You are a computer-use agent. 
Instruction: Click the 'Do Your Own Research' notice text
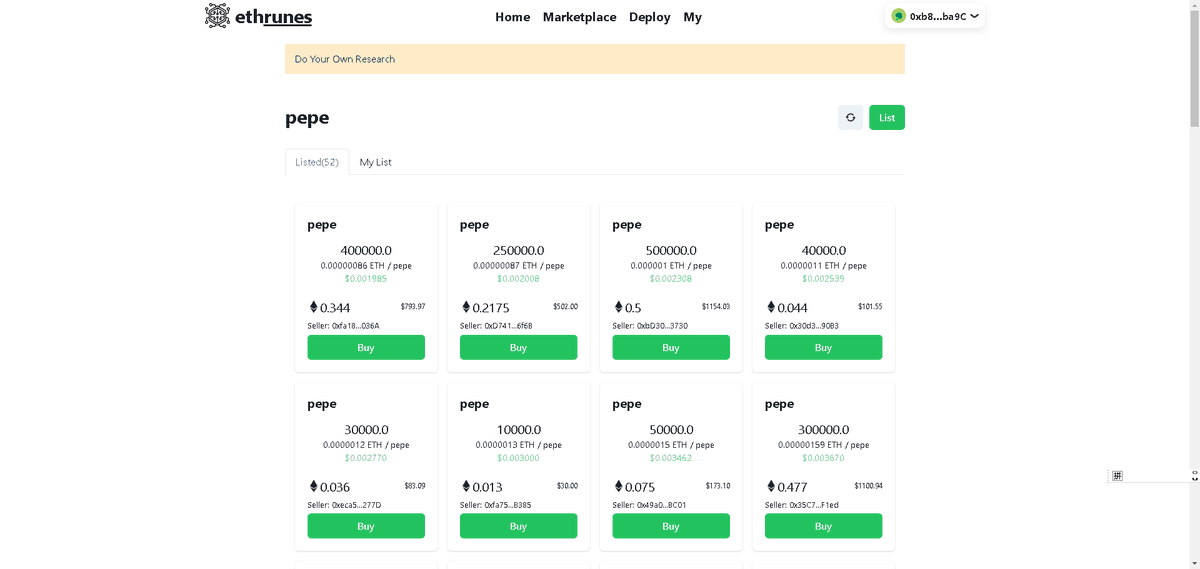345,59
